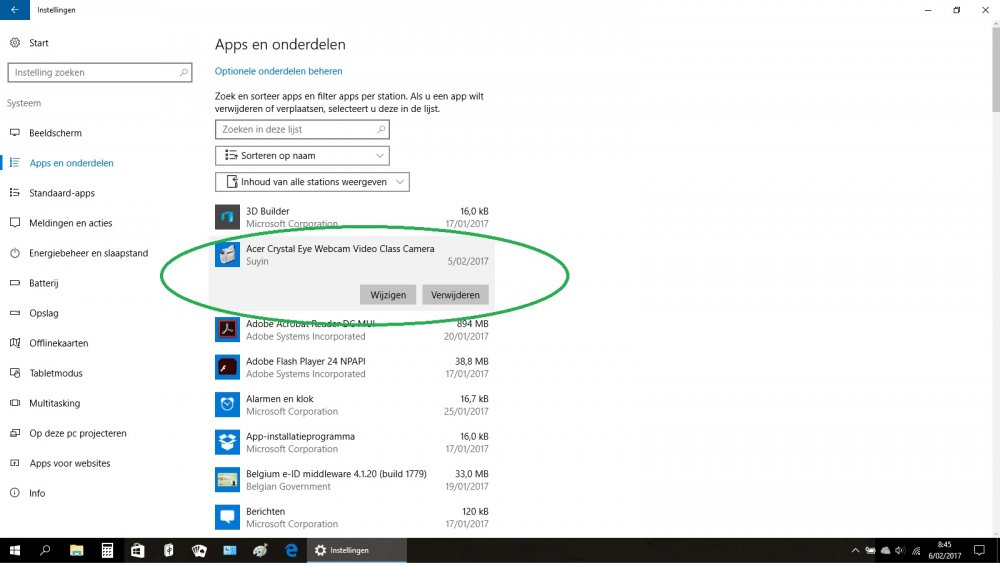
Task: Click the Wijzigen button for the Acer webcam
Action: pyautogui.click(x=388, y=295)
